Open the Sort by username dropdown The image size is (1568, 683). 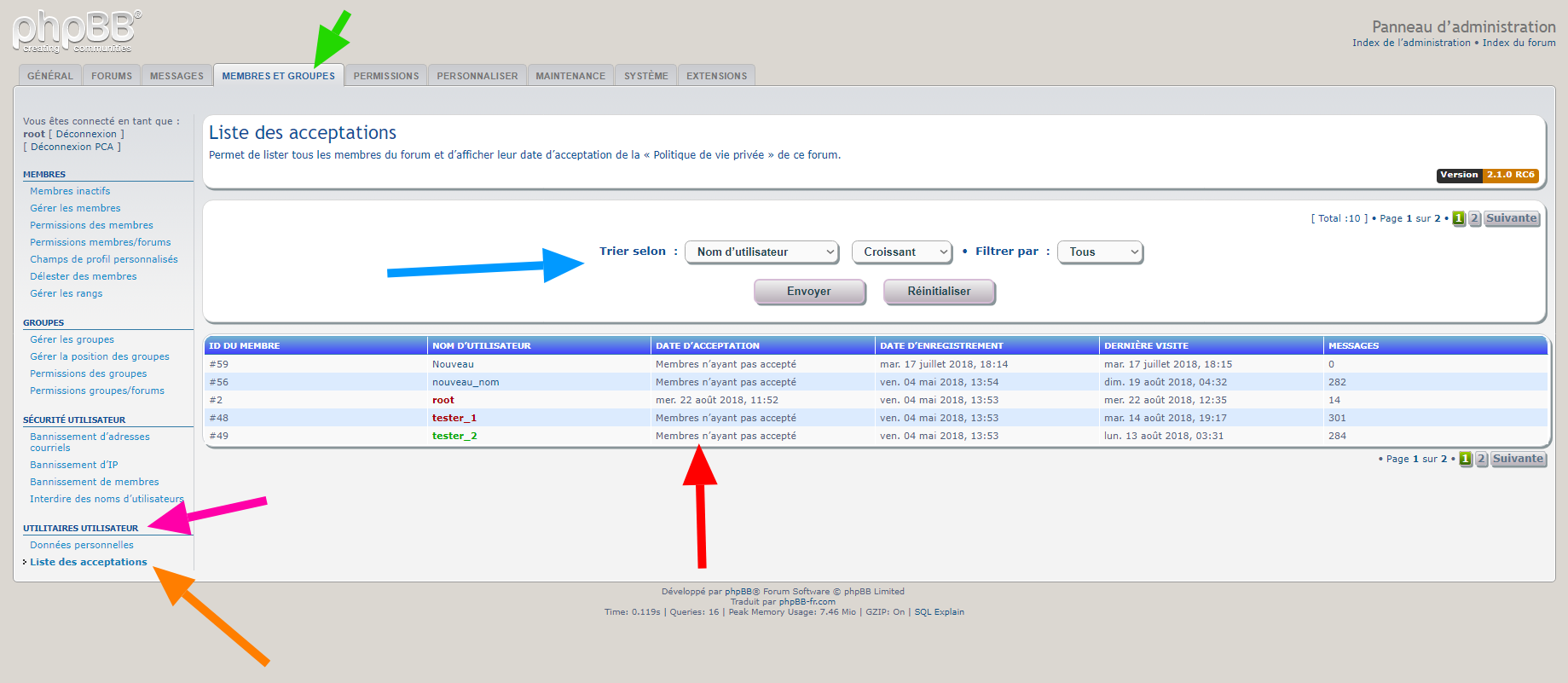coord(761,252)
